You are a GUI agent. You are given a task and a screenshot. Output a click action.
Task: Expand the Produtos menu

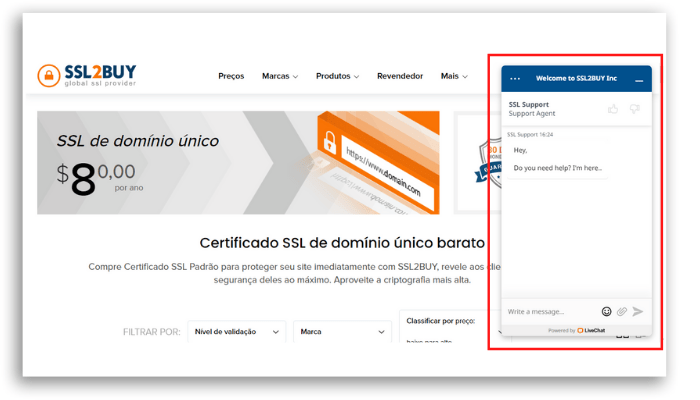click(338, 76)
